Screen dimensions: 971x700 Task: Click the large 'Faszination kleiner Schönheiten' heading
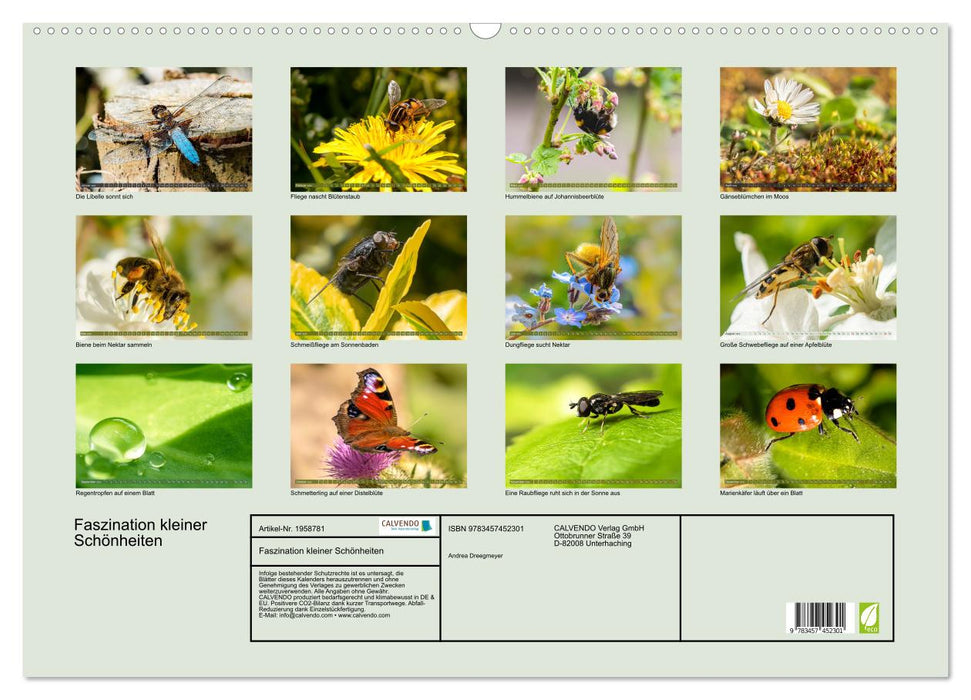pos(140,533)
